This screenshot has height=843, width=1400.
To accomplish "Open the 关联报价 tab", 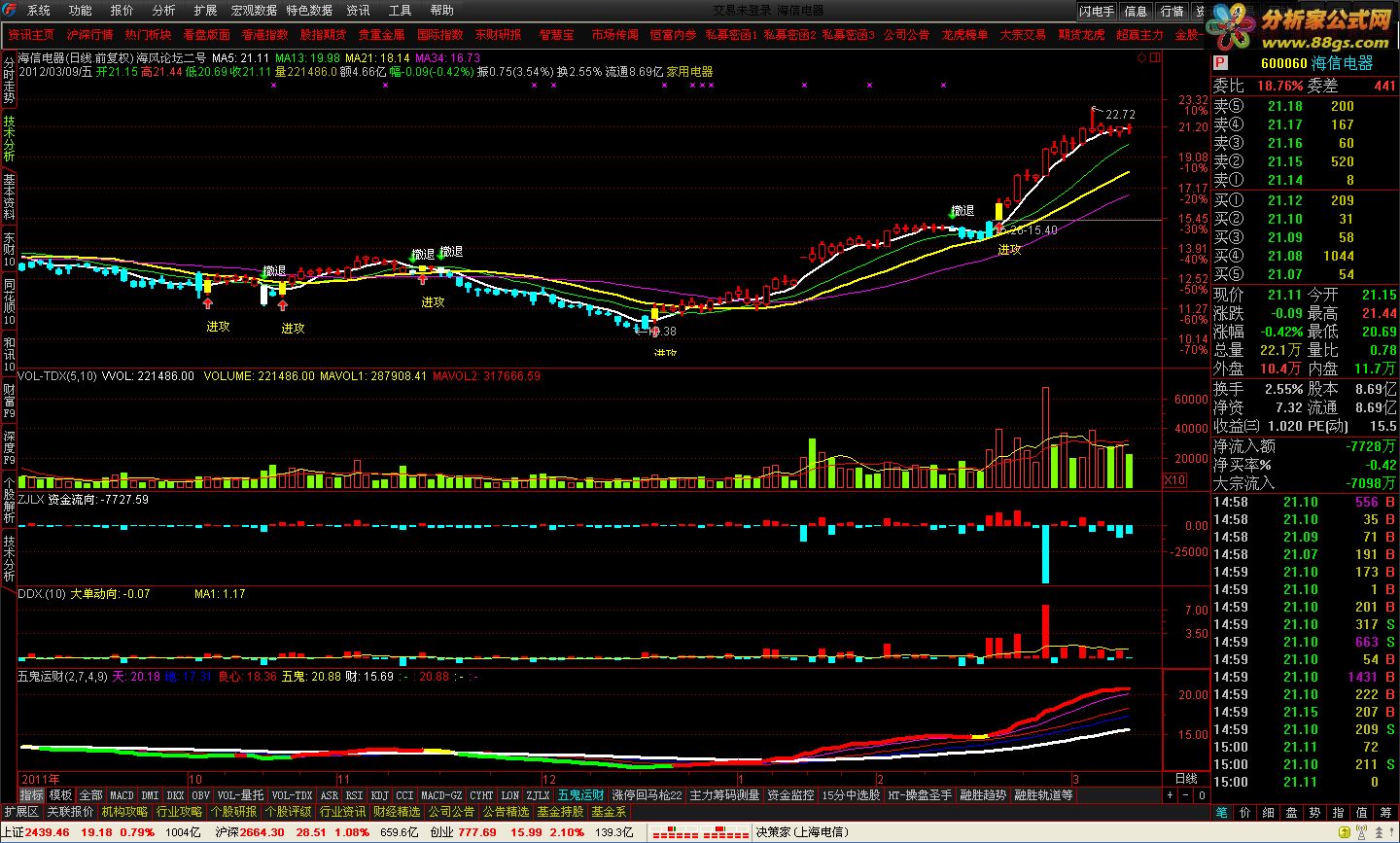I will pos(71,811).
